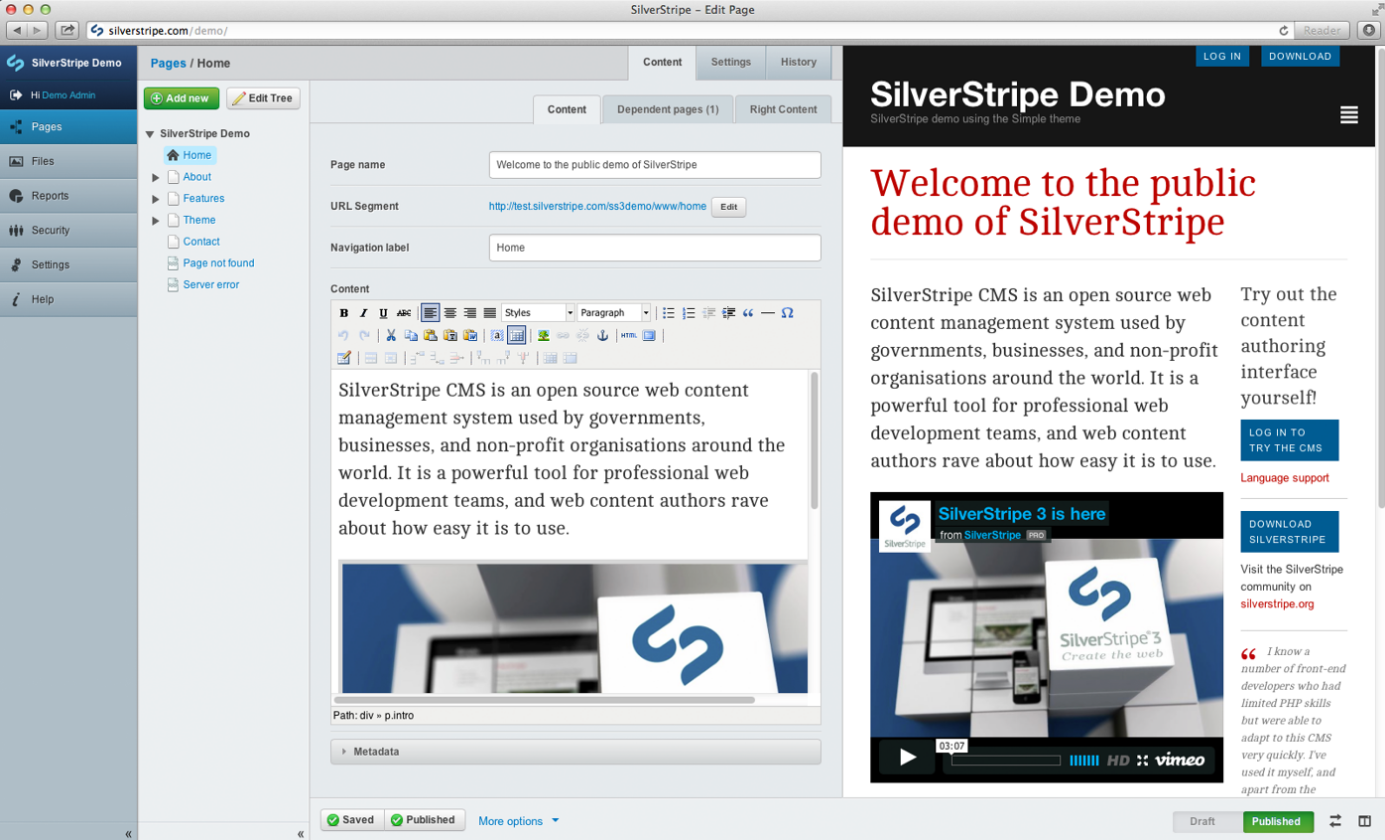This screenshot has height=840, width=1385.
Task: Toggle align left in editor toolbar
Action: 430,313
